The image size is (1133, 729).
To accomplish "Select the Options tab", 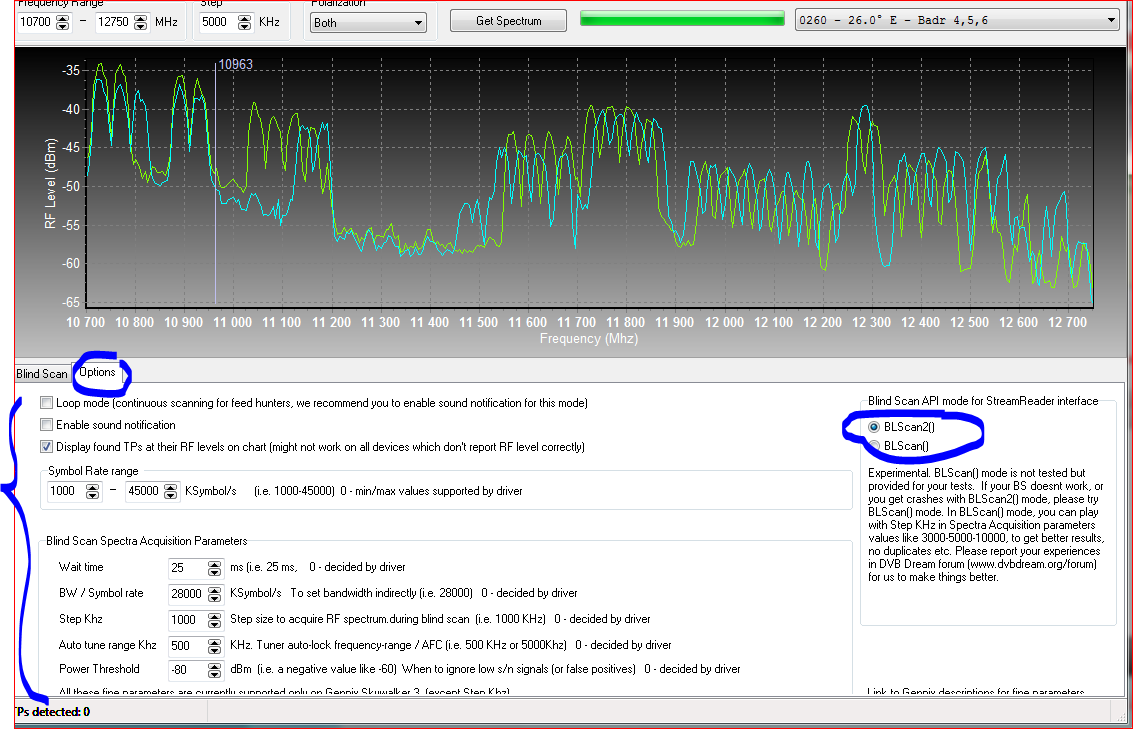I will (x=98, y=373).
